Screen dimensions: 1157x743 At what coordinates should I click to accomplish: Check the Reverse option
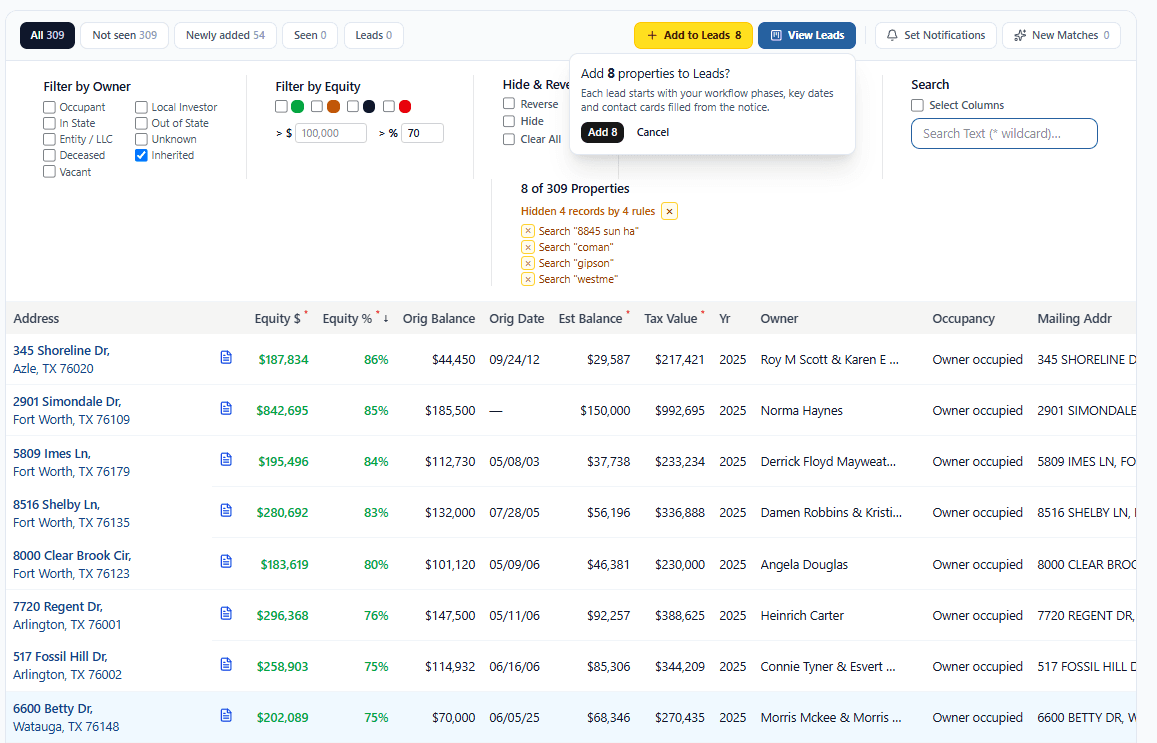509,103
